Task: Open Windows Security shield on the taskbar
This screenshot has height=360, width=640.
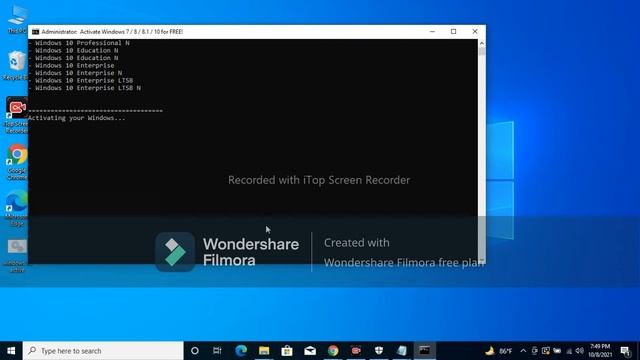Action: (379, 351)
